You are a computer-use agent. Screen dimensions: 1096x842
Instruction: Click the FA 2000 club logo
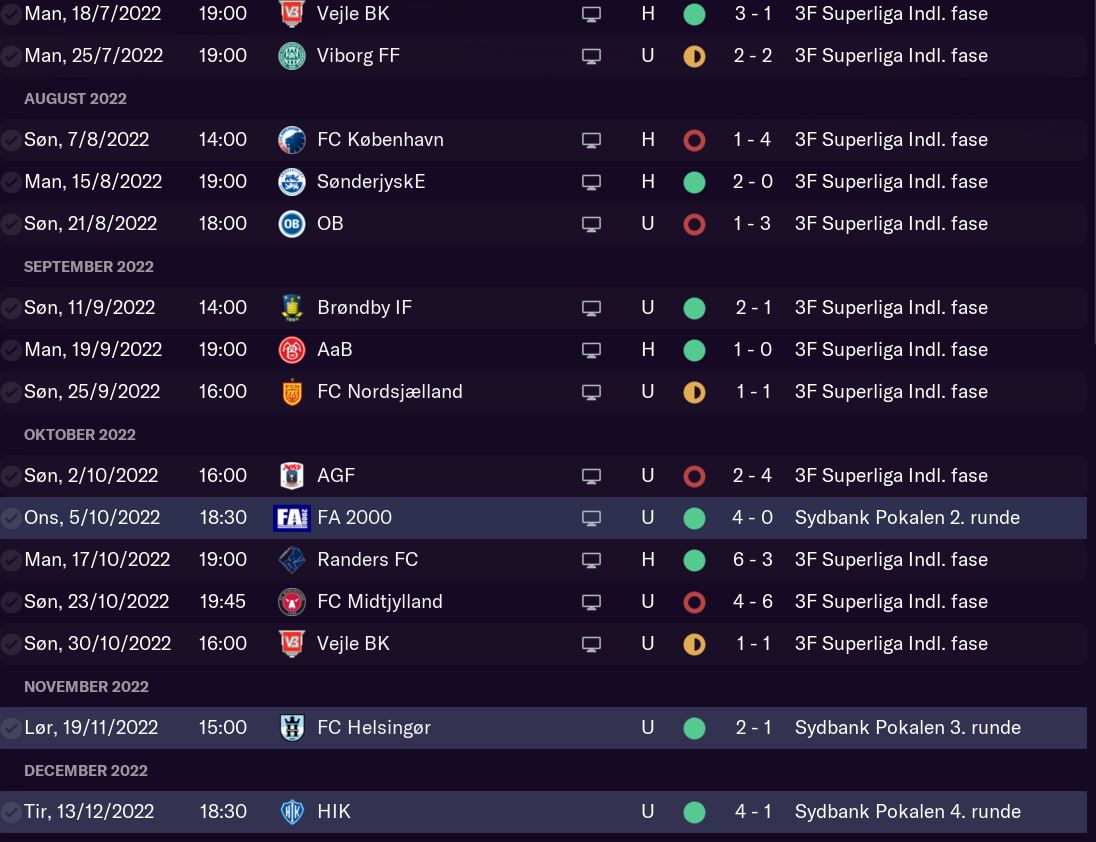291,518
